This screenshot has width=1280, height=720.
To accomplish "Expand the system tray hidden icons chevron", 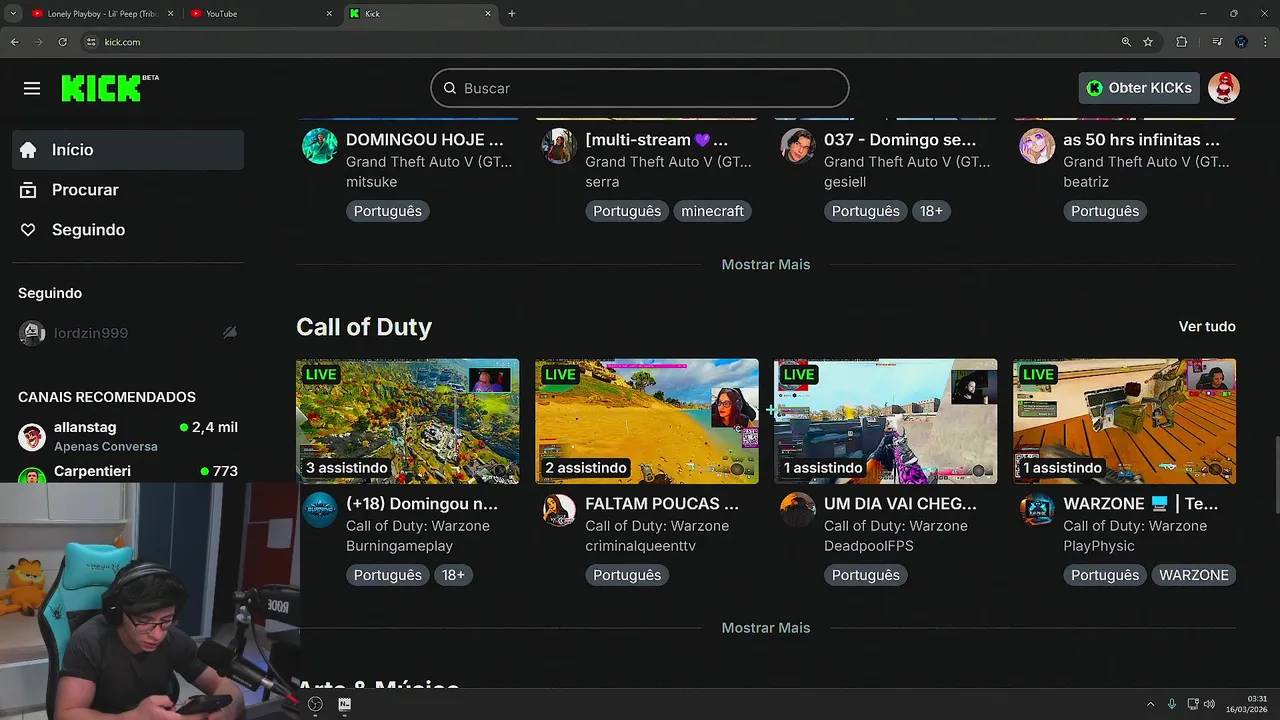I will coord(1150,704).
